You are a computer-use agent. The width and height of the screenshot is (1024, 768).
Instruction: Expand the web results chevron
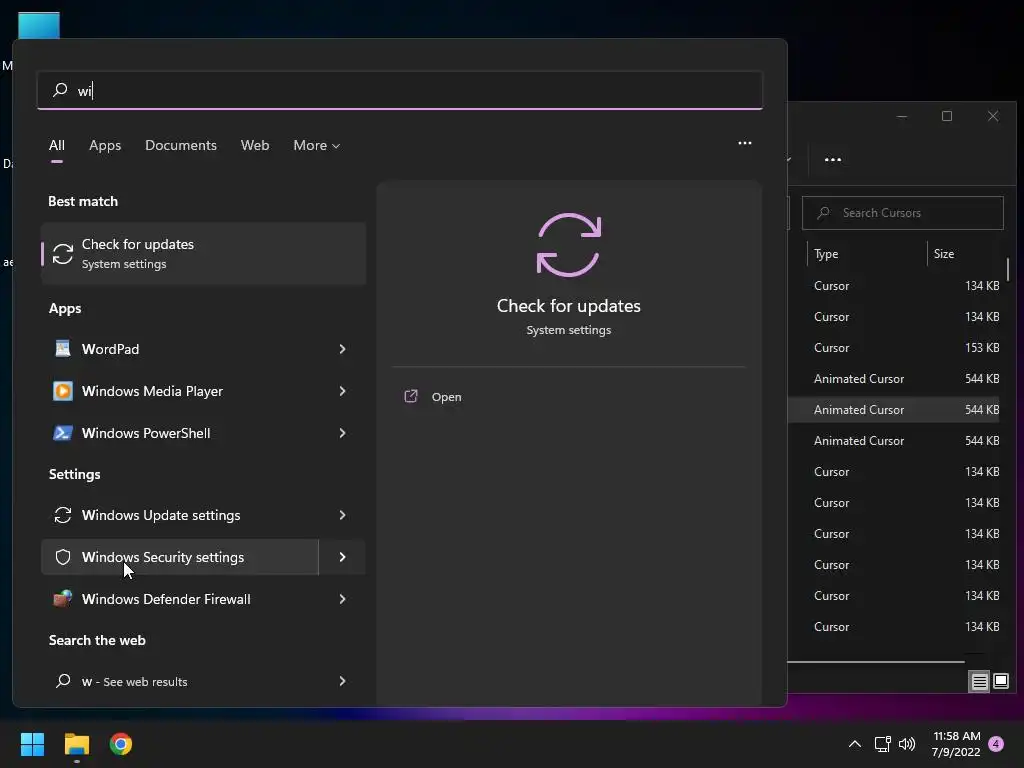click(x=342, y=681)
